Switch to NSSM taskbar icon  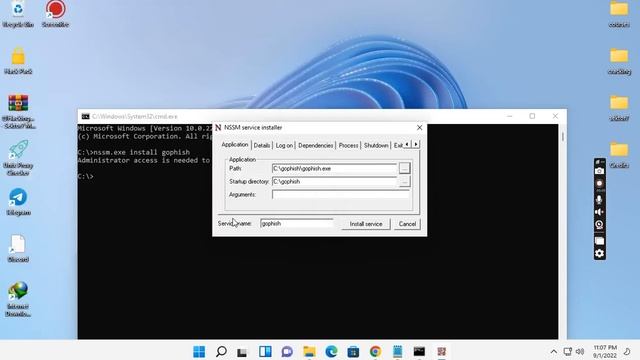click(441, 351)
